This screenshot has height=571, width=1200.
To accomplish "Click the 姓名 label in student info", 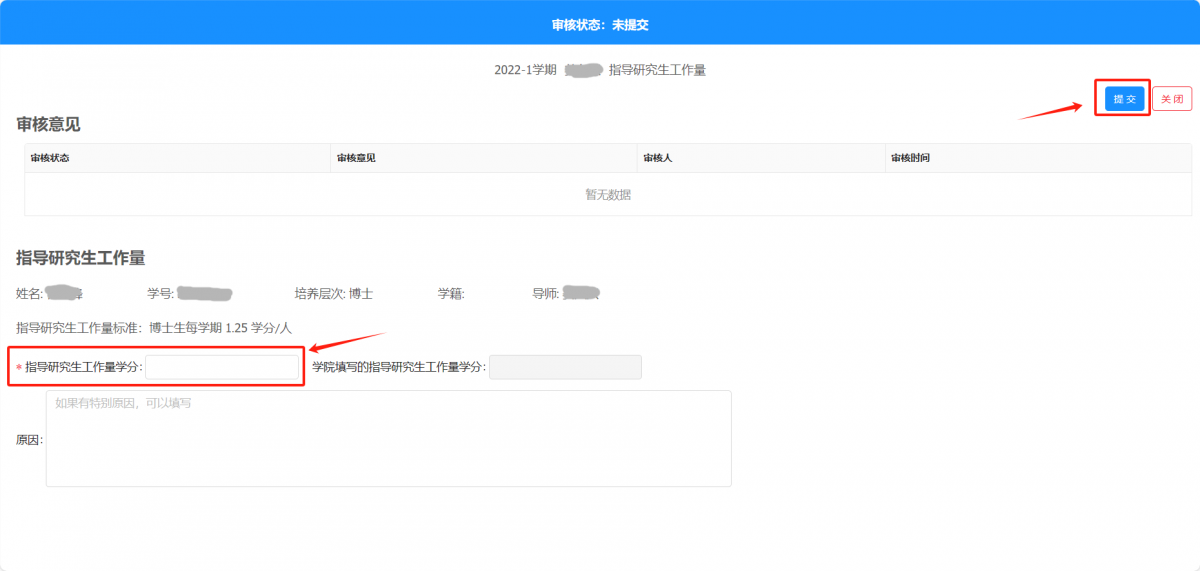I will (x=29, y=294).
